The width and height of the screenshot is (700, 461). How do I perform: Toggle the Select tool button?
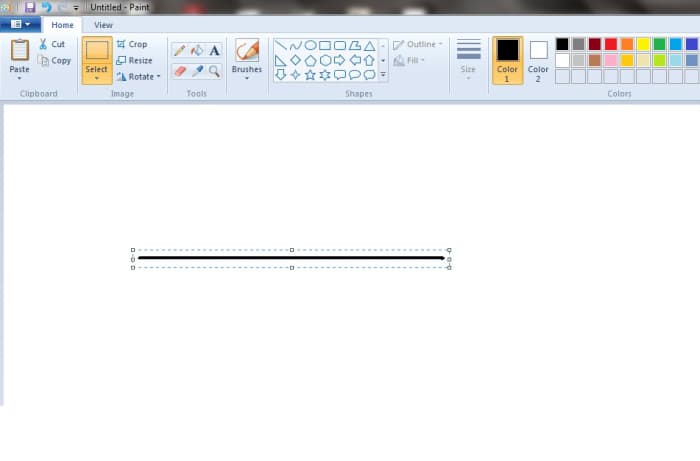(x=97, y=56)
